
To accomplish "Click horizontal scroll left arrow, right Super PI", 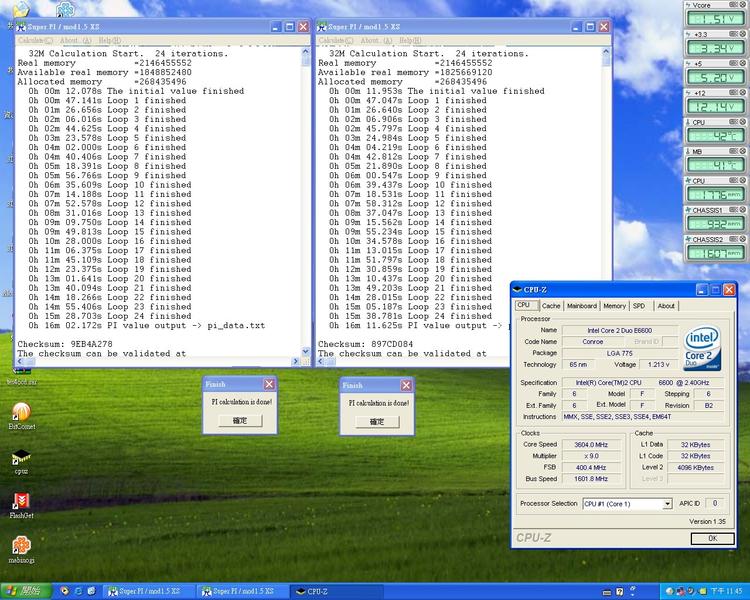I will (321, 362).
